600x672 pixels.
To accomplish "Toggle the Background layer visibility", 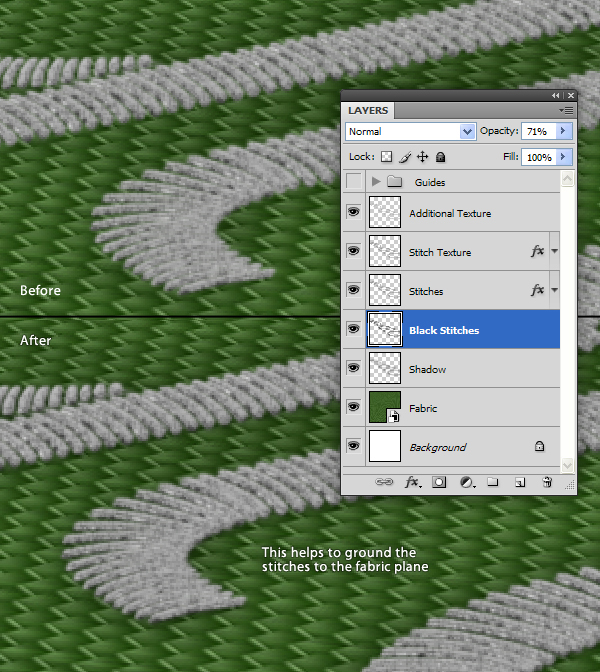I will coord(354,446).
